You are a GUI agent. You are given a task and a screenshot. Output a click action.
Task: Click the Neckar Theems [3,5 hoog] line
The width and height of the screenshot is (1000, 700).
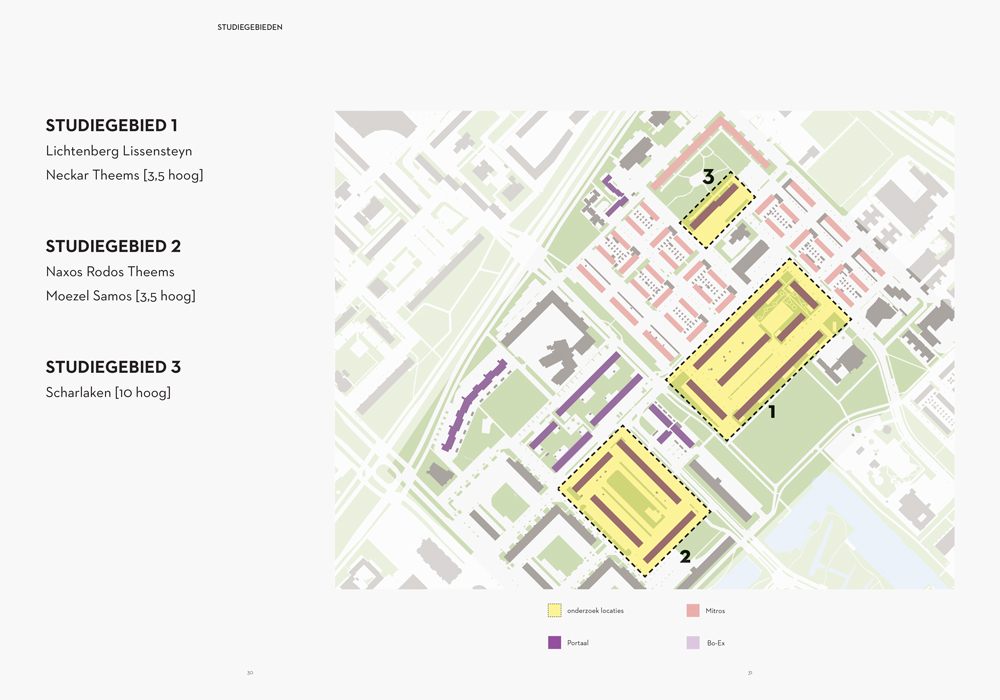[124, 176]
